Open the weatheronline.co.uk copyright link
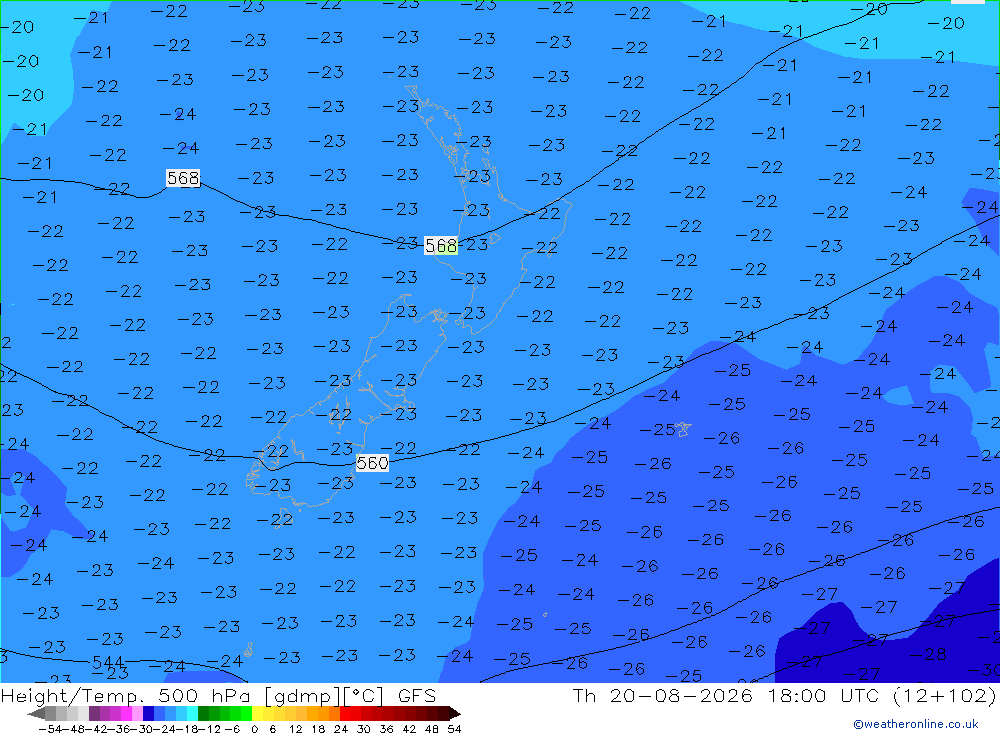Viewport: 1000px width, 733px height. coord(916,724)
